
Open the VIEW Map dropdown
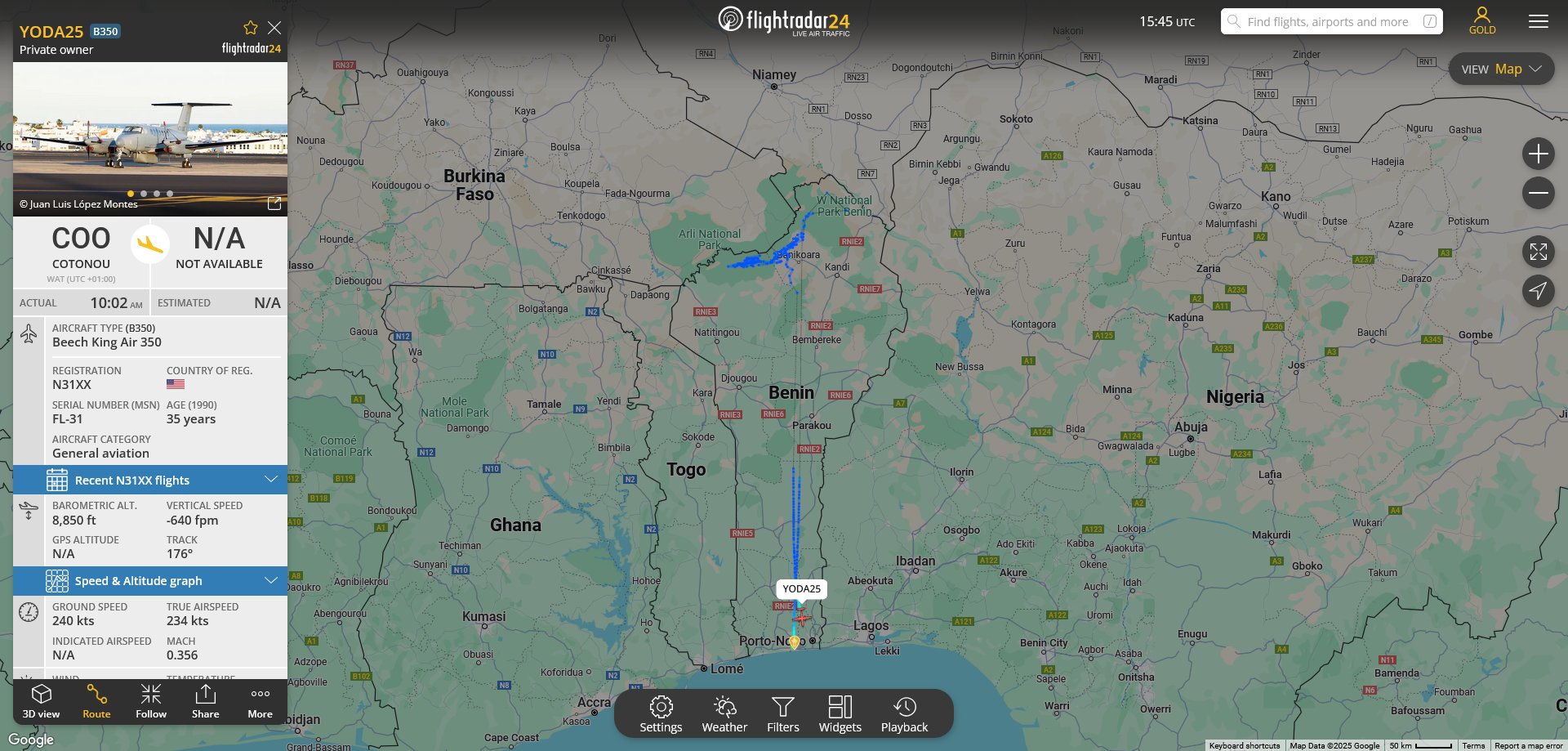(x=1501, y=69)
